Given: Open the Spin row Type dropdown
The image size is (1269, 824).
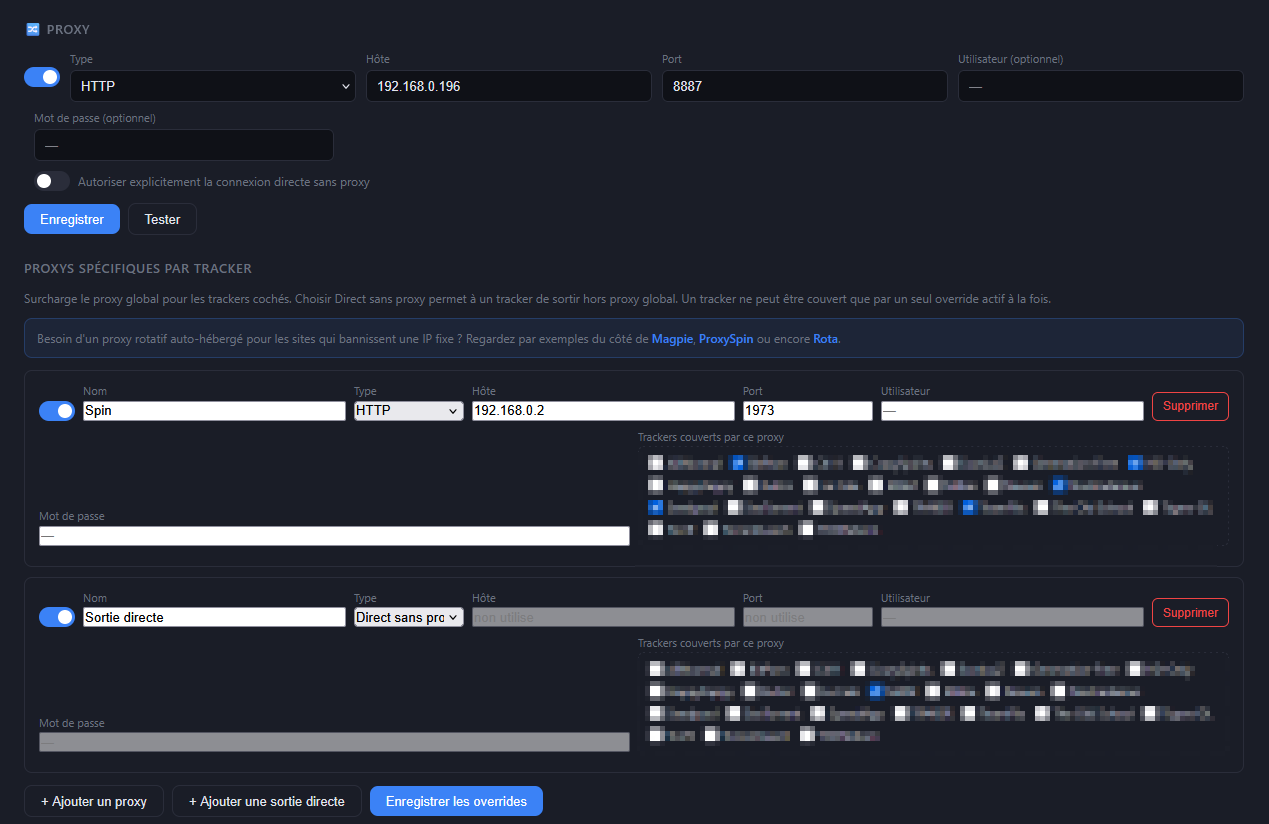Looking at the screenshot, I should click(409, 411).
